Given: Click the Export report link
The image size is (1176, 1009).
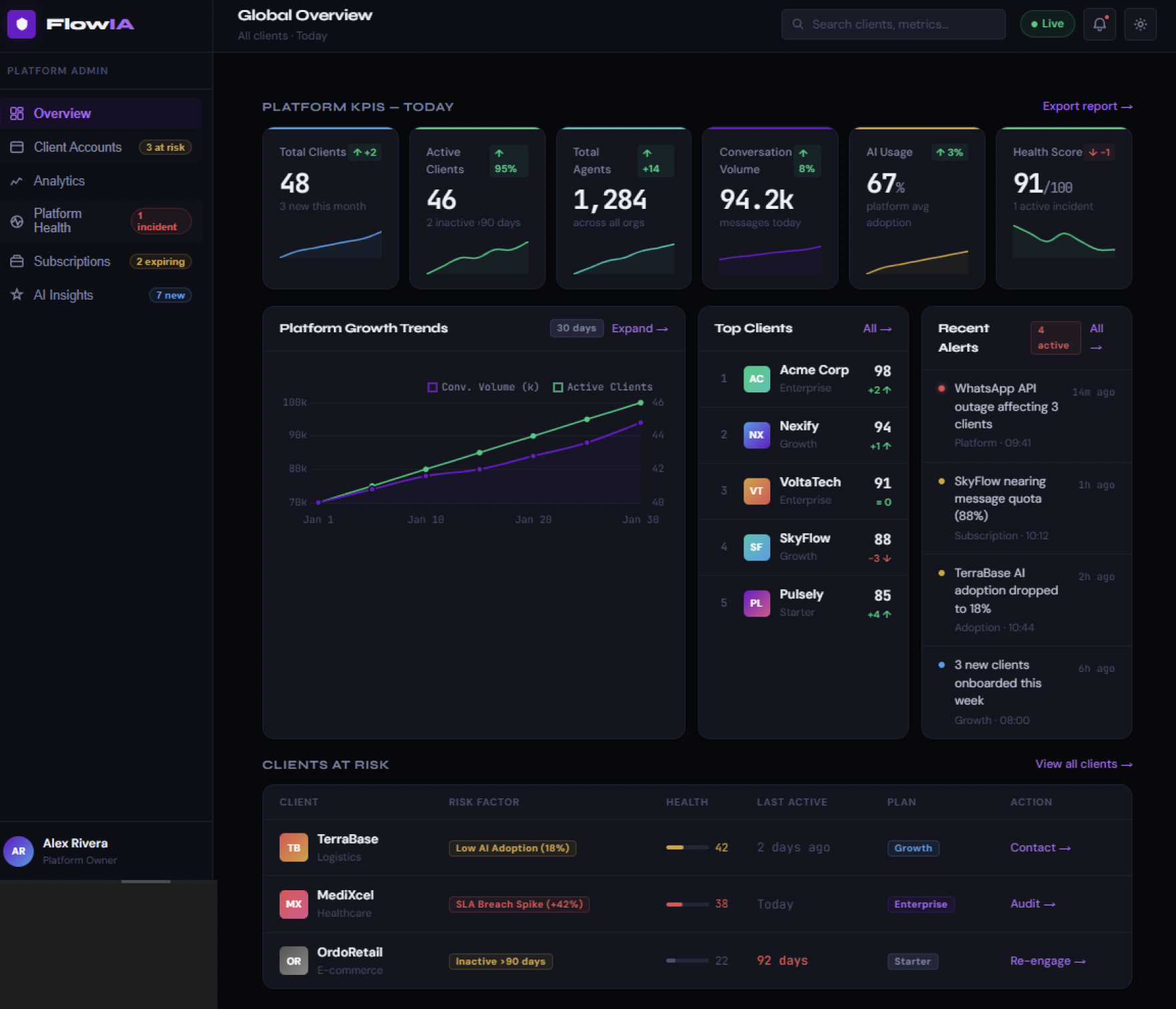Looking at the screenshot, I should (x=1087, y=106).
